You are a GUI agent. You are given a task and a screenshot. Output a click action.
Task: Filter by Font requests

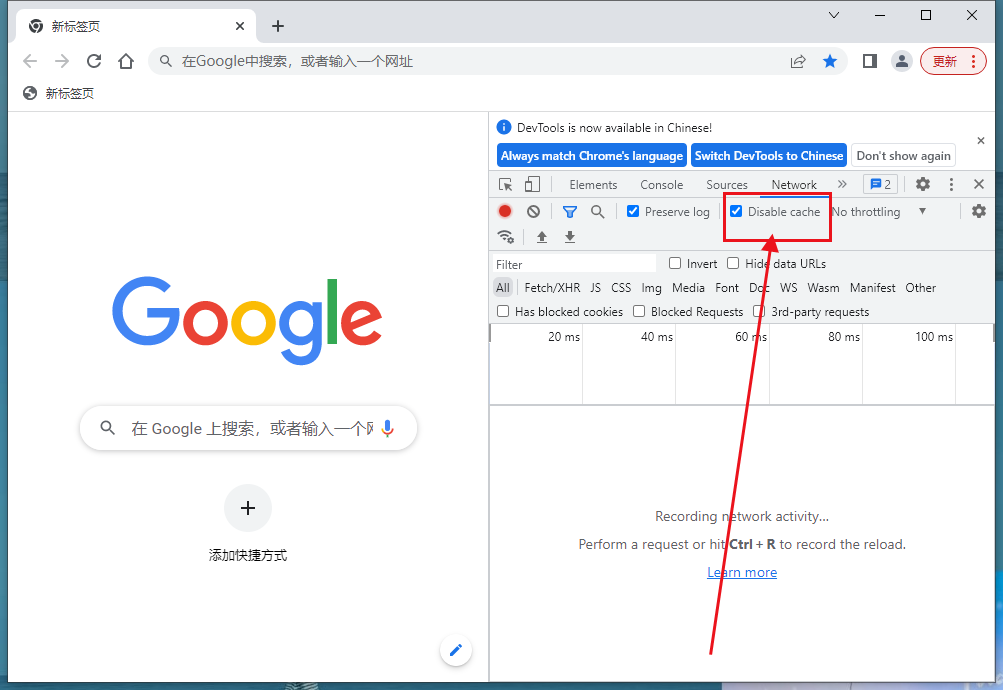(x=727, y=288)
